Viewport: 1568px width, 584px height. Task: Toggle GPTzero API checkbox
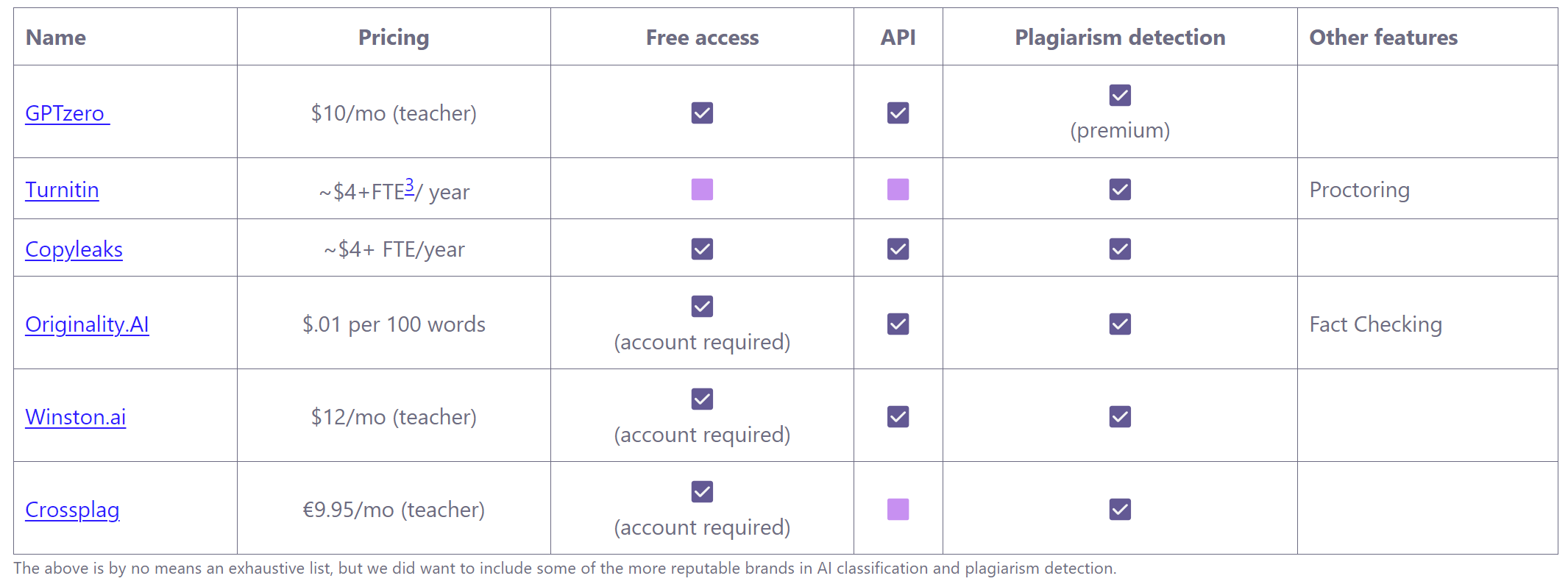point(898,113)
